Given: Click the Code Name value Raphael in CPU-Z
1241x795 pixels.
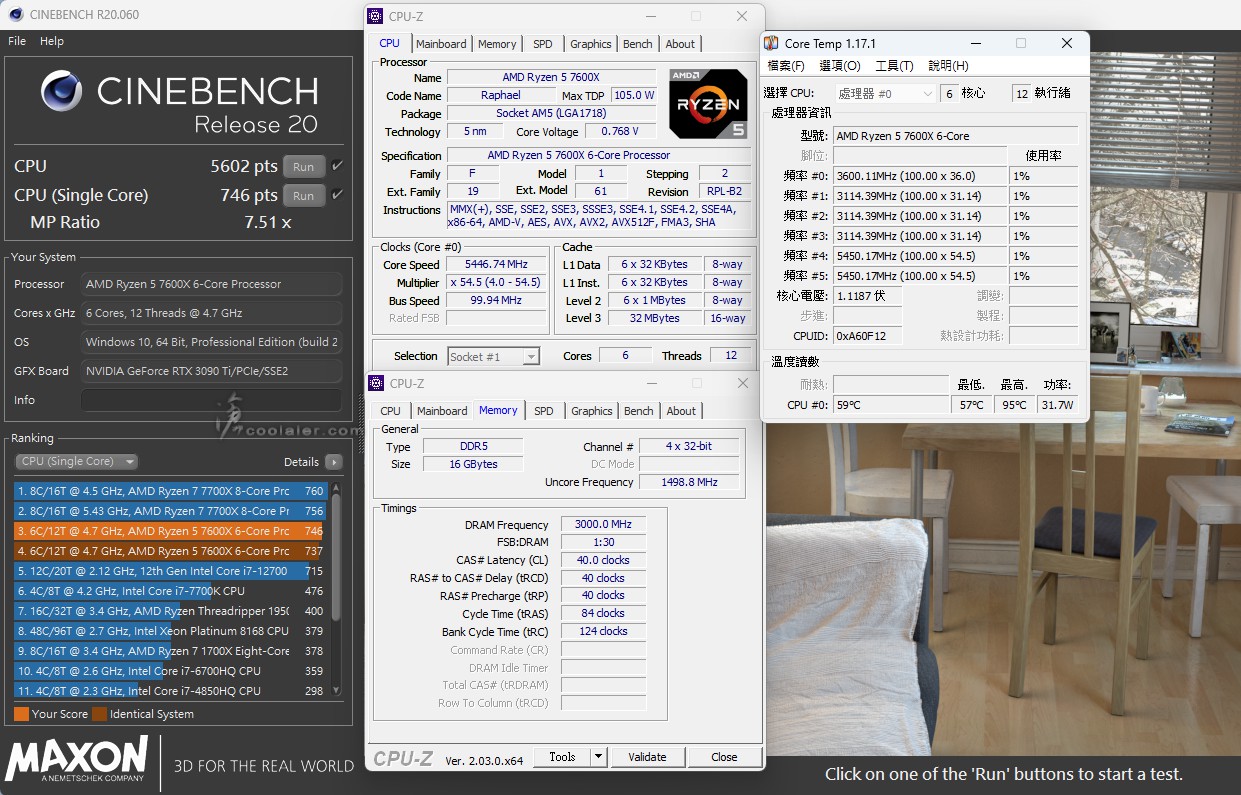Looking at the screenshot, I should pyautogui.click(x=501, y=96).
